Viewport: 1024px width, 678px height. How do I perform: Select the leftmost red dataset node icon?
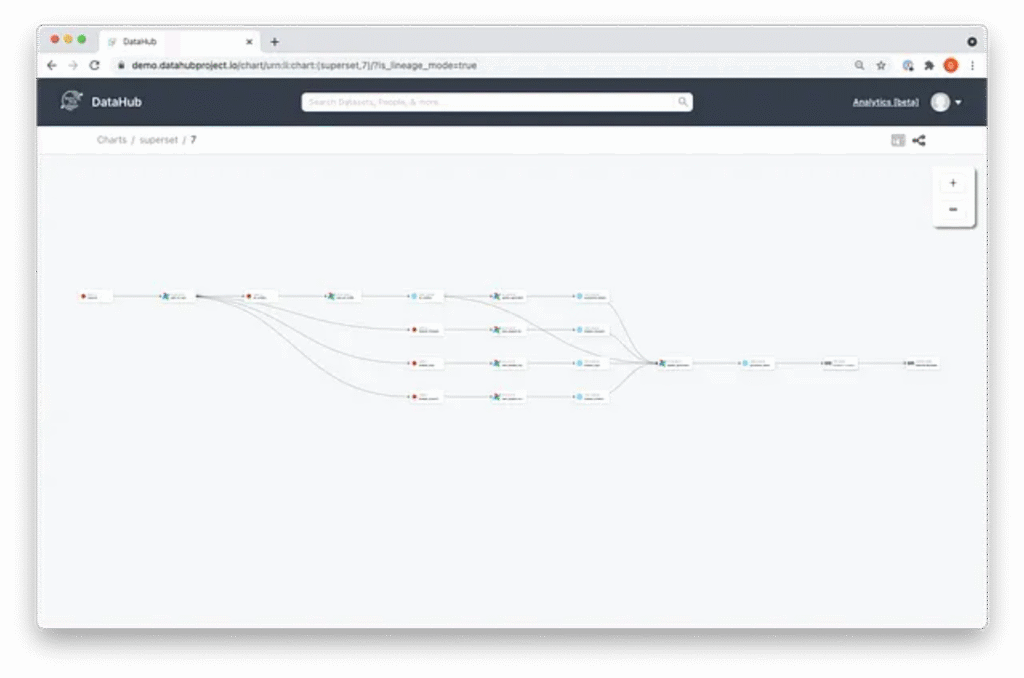tap(82, 295)
